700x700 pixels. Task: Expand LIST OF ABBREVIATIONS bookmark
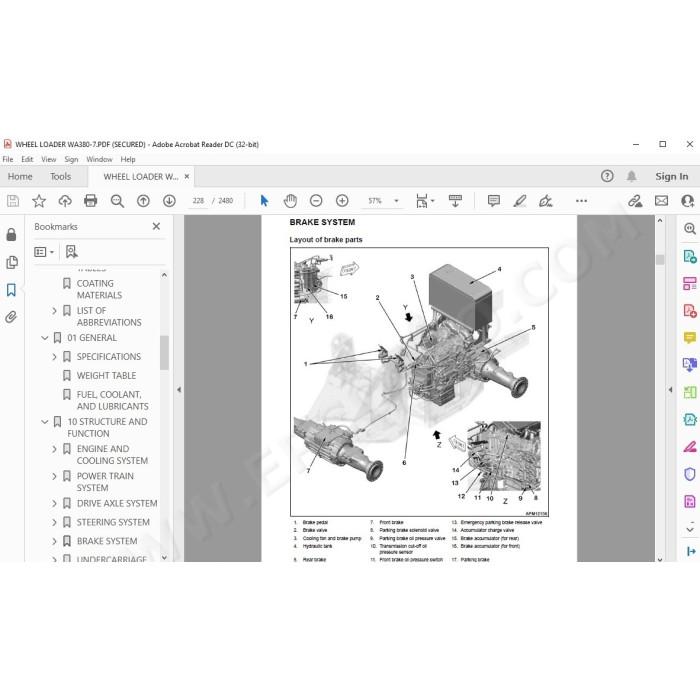click(x=54, y=311)
